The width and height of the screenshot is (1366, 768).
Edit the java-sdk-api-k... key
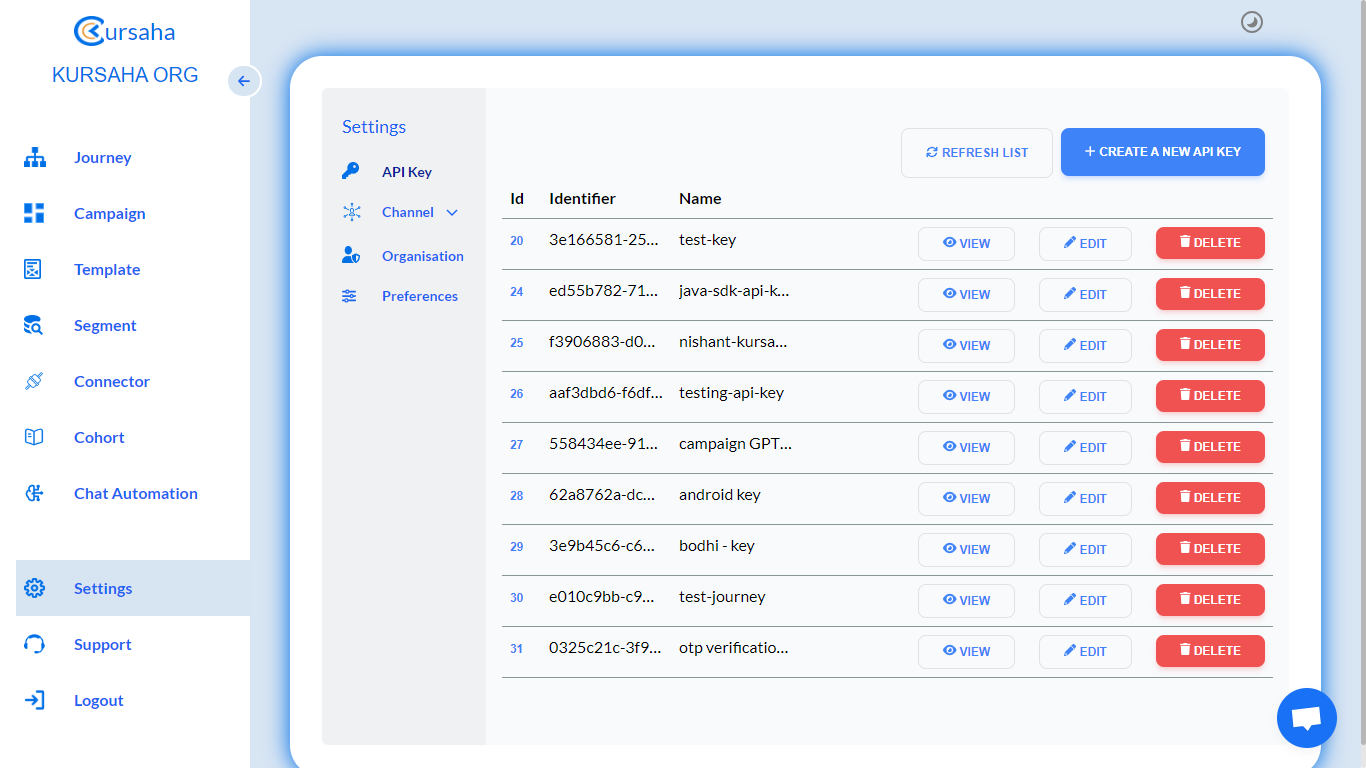(1085, 295)
